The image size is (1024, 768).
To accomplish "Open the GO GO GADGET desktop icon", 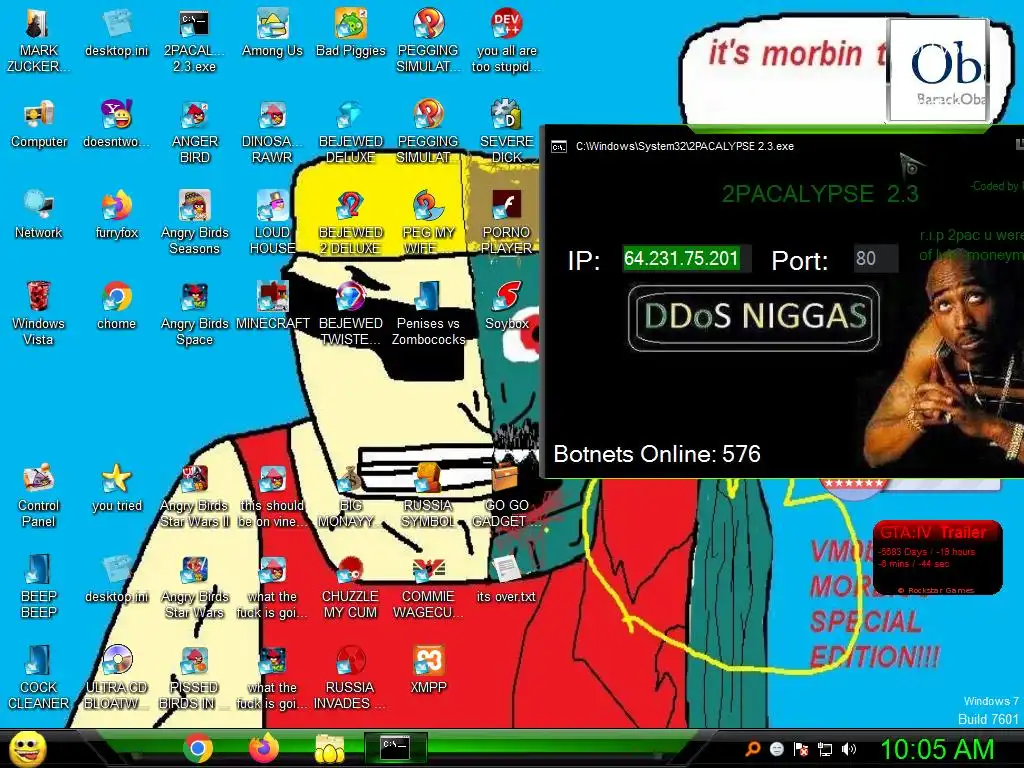I will point(506,495).
